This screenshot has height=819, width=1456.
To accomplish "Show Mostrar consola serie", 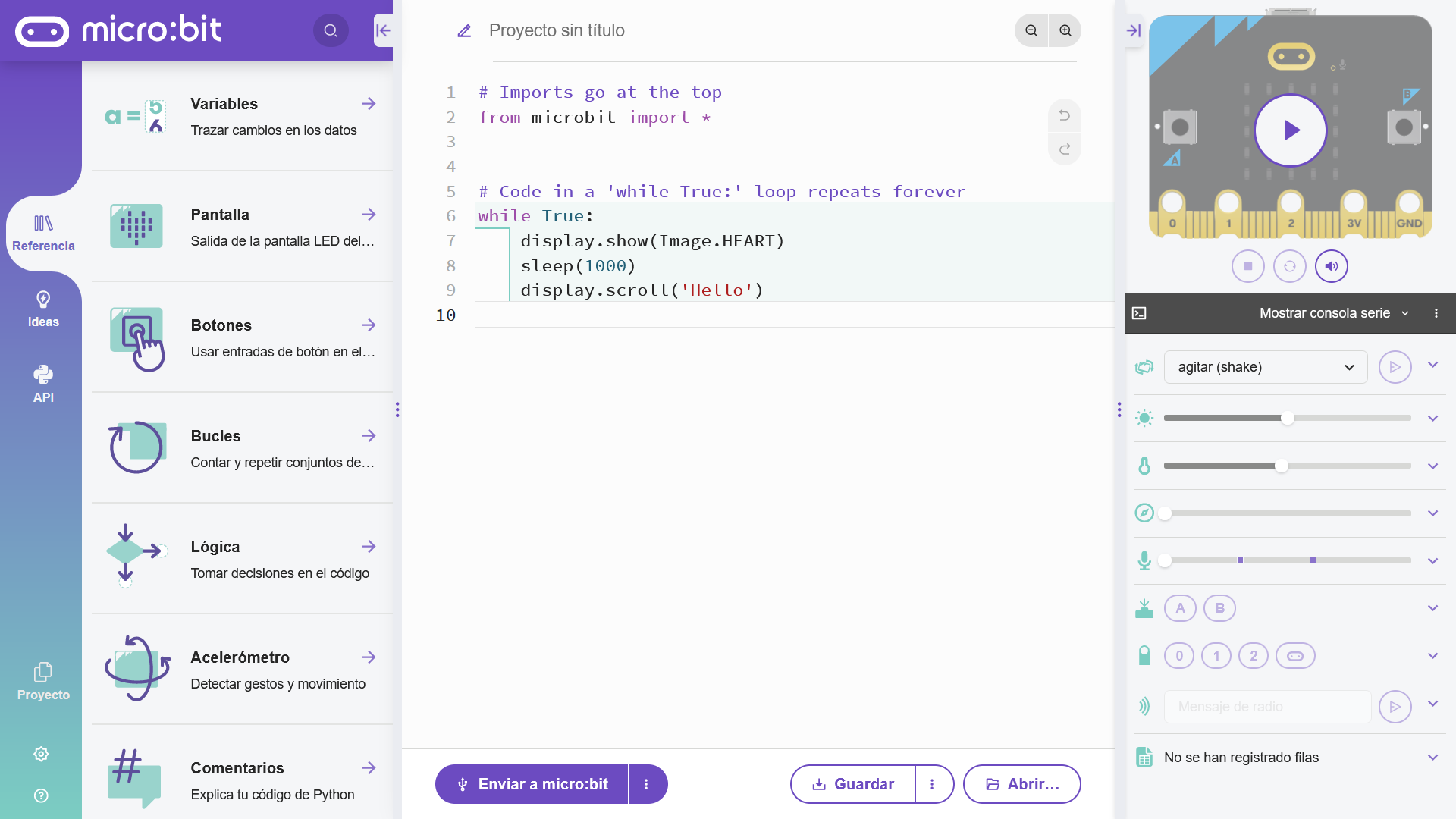I will (x=1325, y=312).
